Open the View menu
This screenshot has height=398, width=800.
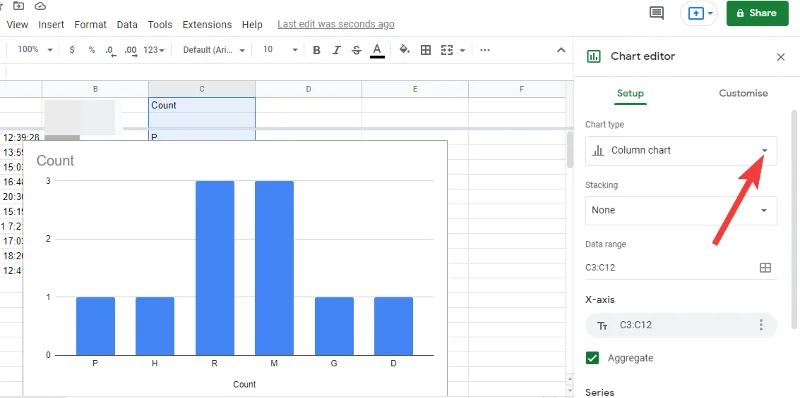(x=17, y=24)
